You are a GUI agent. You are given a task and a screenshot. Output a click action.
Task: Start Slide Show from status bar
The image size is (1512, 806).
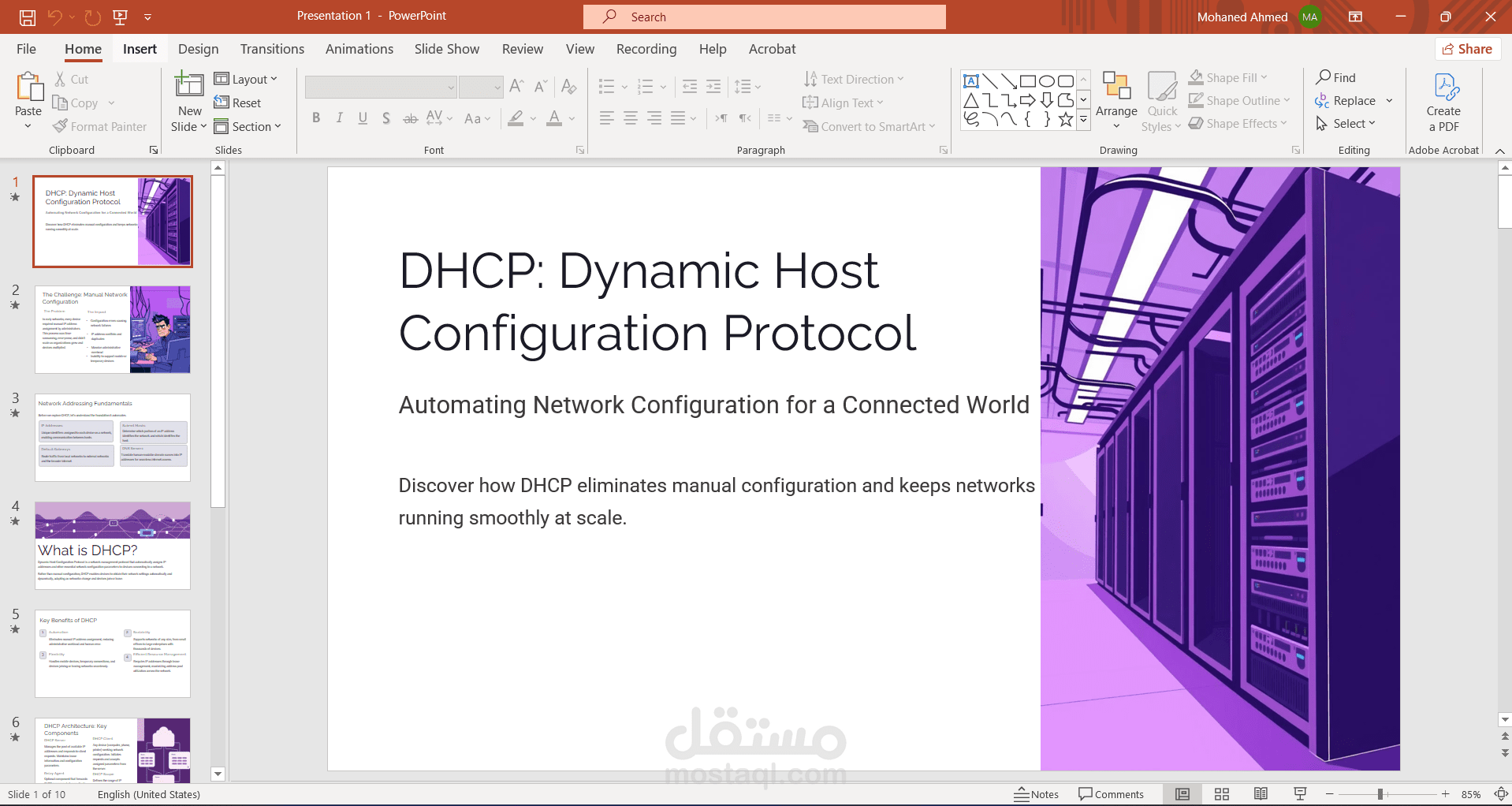tap(1301, 794)
